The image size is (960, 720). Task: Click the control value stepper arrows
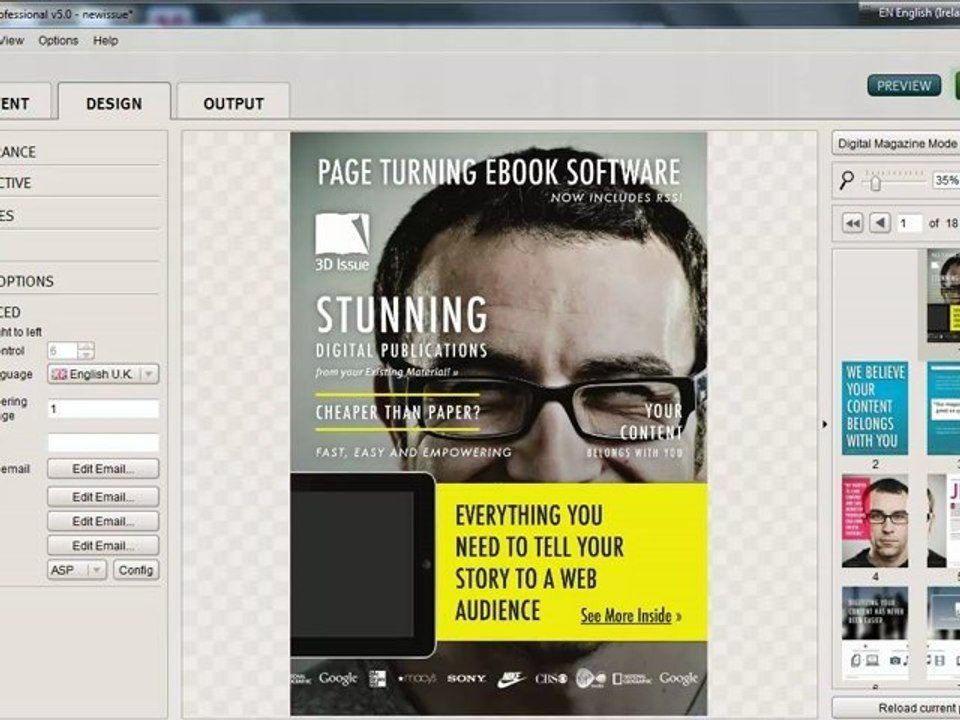pos(86,351)
